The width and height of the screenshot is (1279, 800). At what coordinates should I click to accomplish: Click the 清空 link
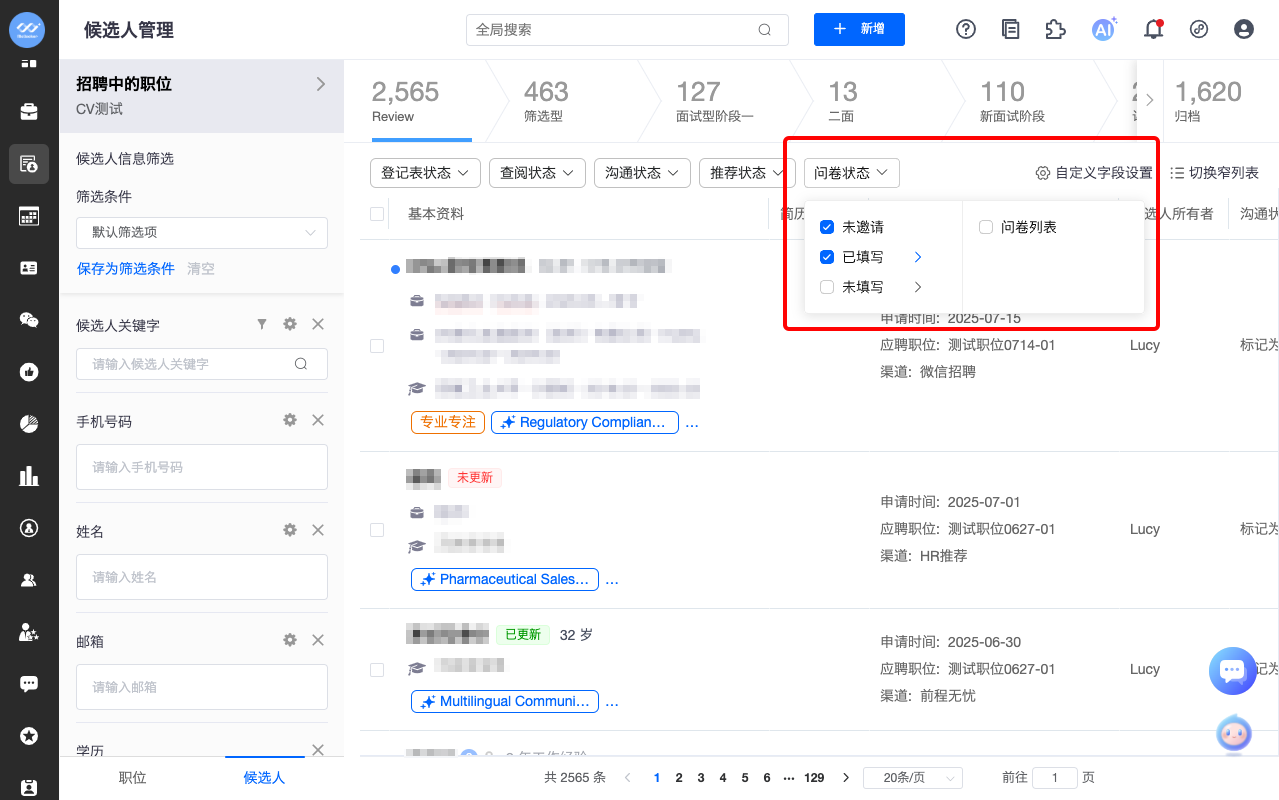(x=201, y=269)
